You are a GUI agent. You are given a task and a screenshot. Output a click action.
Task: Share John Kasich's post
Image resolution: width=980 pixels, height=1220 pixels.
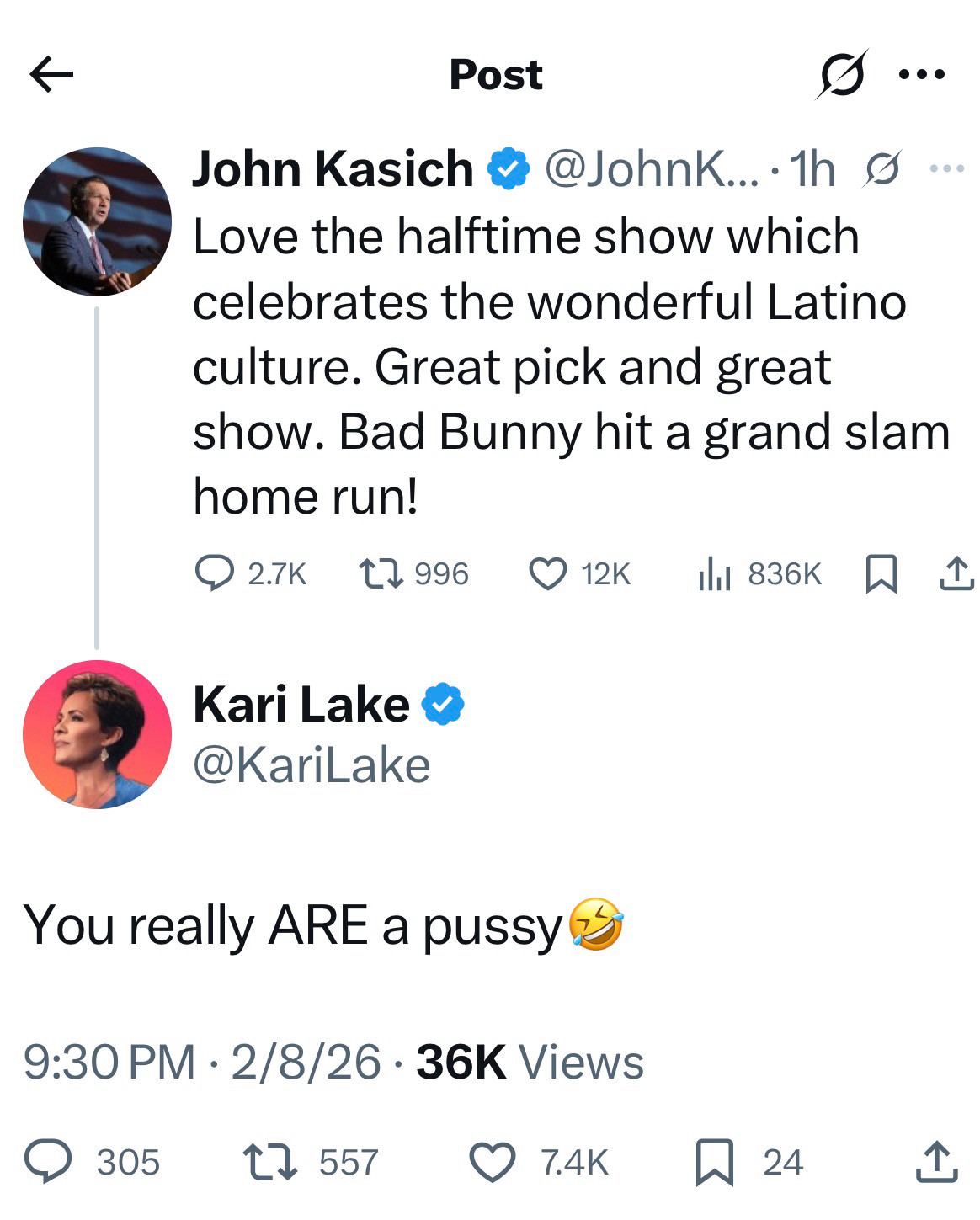point(956,573)
